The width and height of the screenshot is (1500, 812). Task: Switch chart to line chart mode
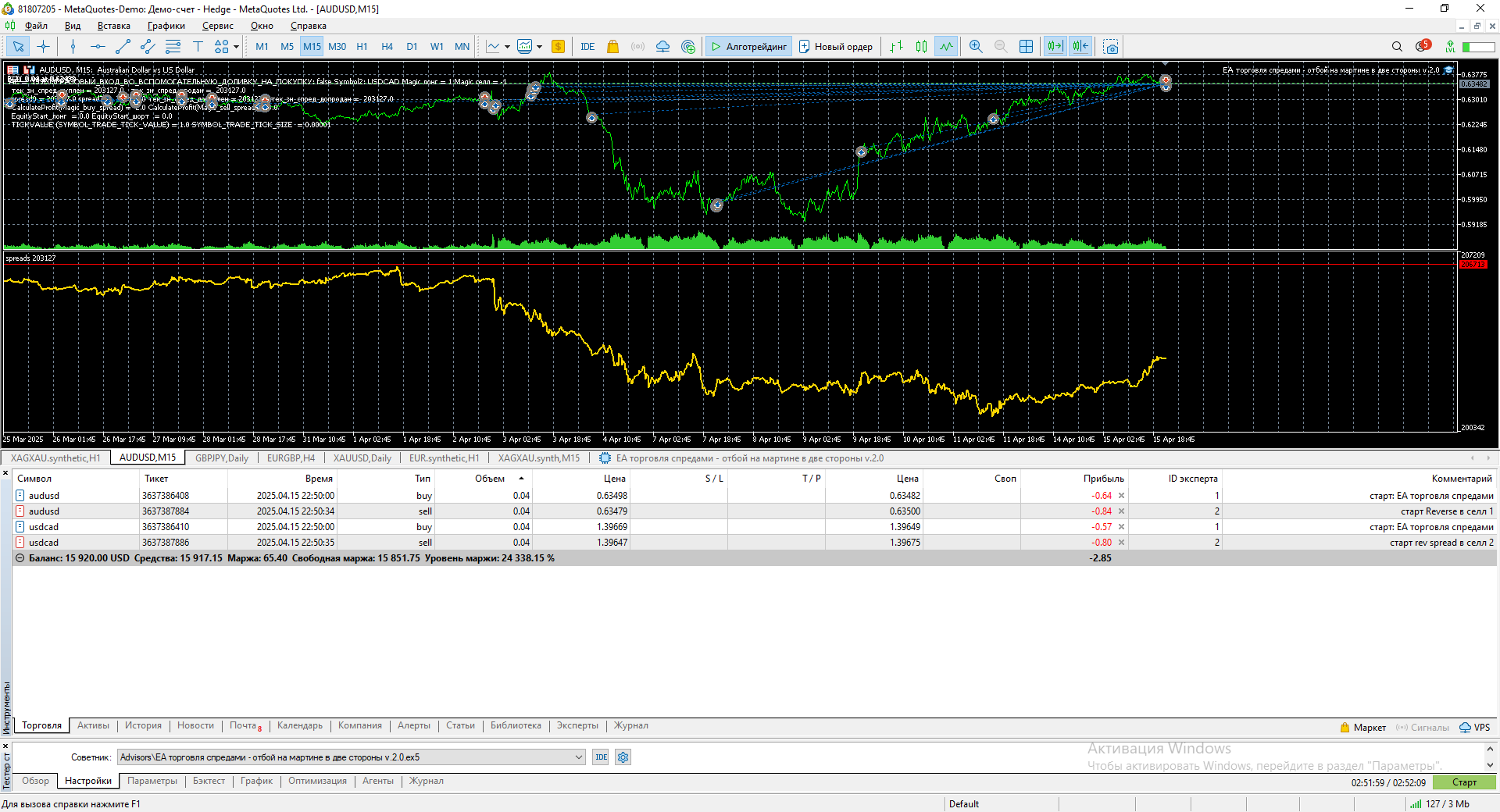946,47
